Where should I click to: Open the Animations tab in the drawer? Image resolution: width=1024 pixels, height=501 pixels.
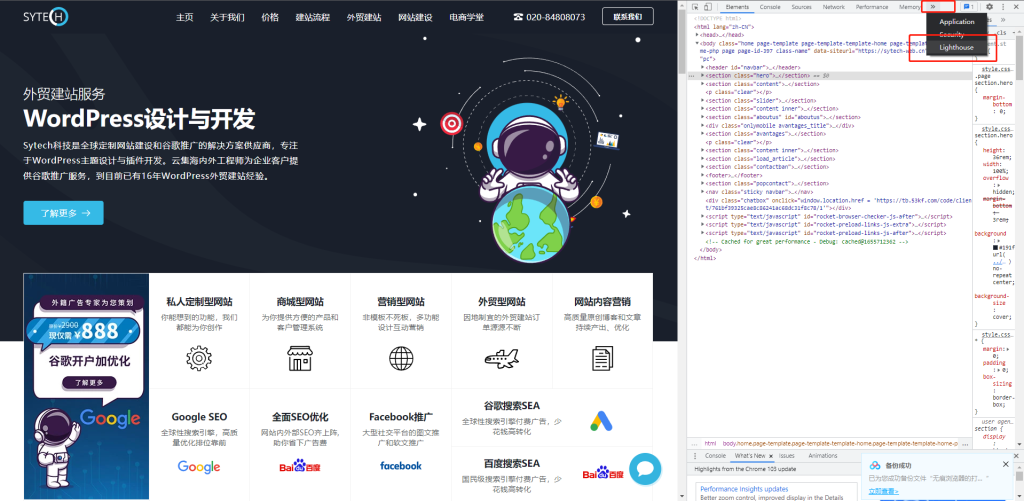click(x=822, y=455)
